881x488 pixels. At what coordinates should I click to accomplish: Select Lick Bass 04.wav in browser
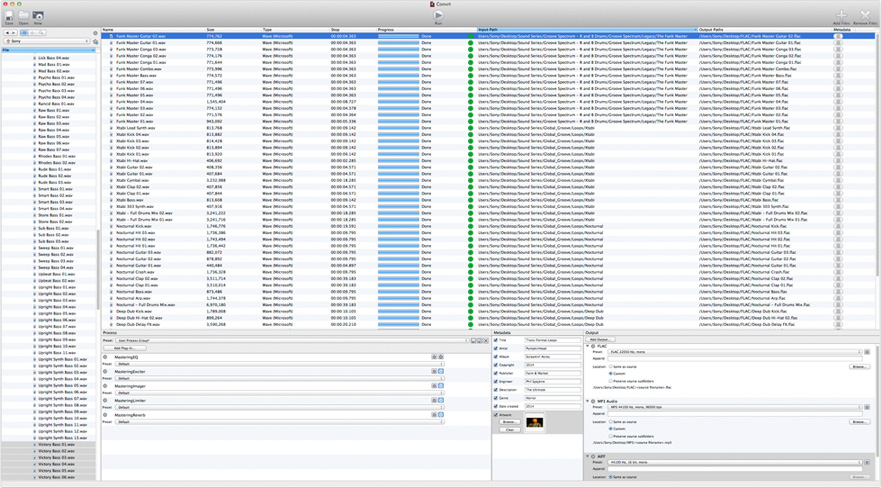[x=48, y=58]
